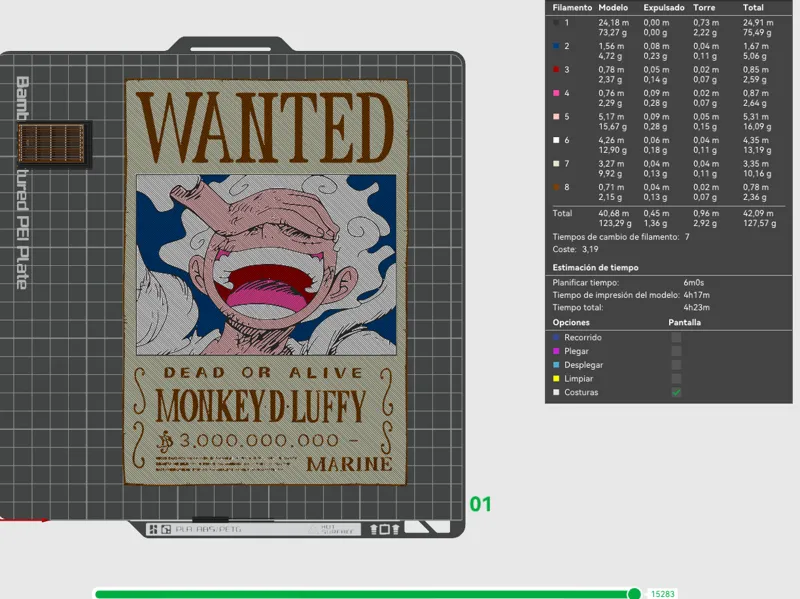Click the layer slider handle
This screenshot has height=599, width=800.
pos(634,593)
